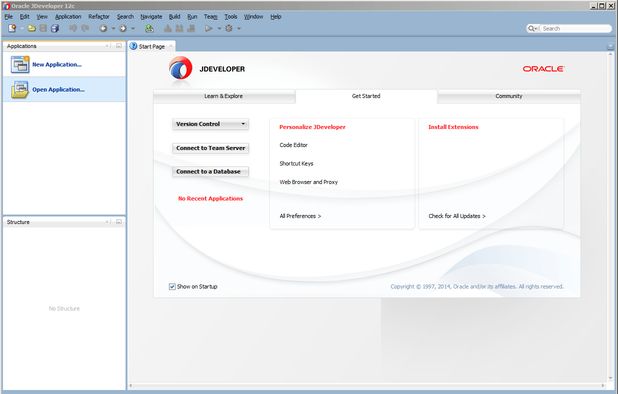Click the Cancel build toolbar icon
This screenshot has height=394, width=618.
(x=192, y=28)
